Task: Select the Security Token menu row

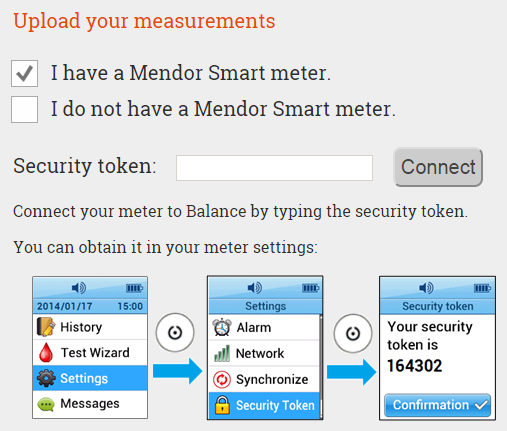Action: 264,405
